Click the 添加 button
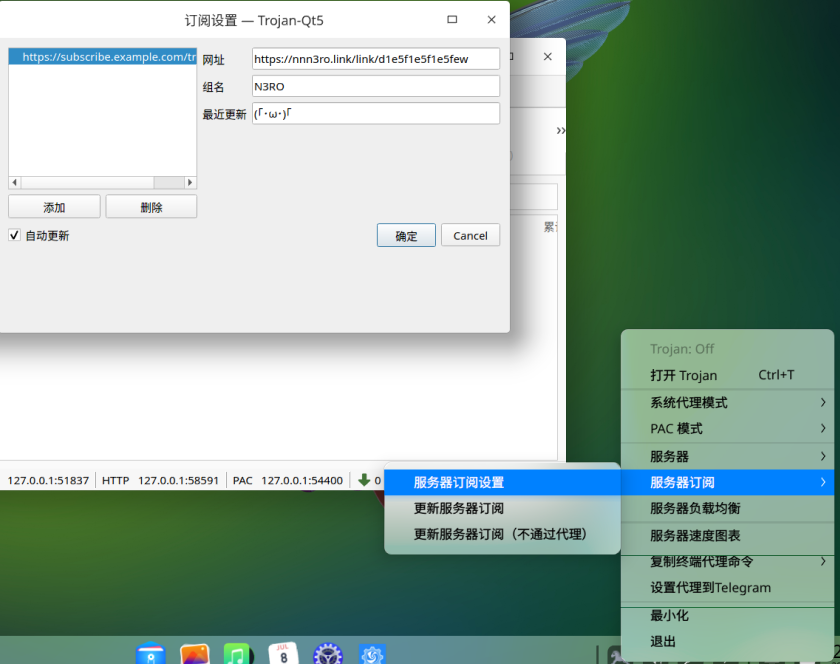This screenshot has width=840, height=664. click(x=54, y=207)
